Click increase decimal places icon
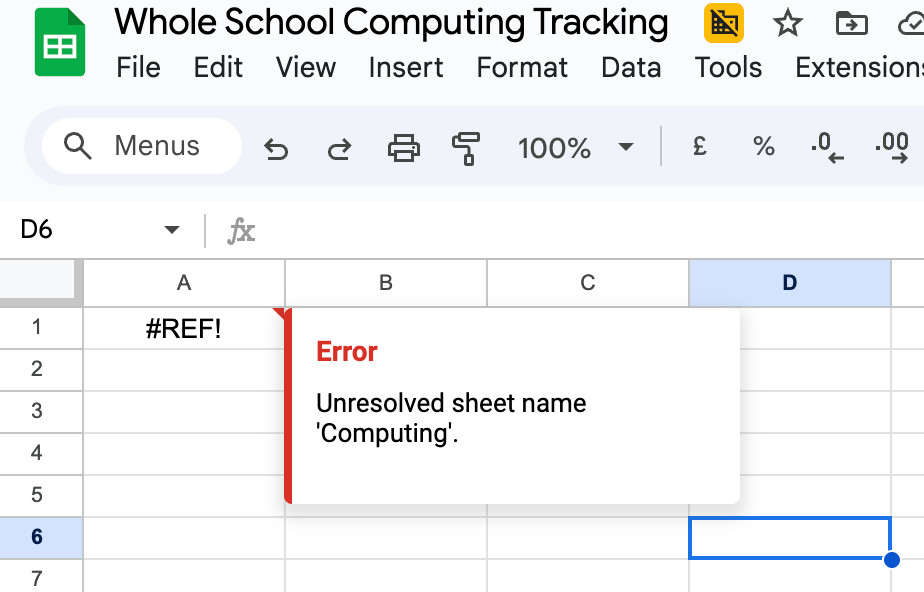This screenshot has width=924, height=592. click(x=891, y=147)
